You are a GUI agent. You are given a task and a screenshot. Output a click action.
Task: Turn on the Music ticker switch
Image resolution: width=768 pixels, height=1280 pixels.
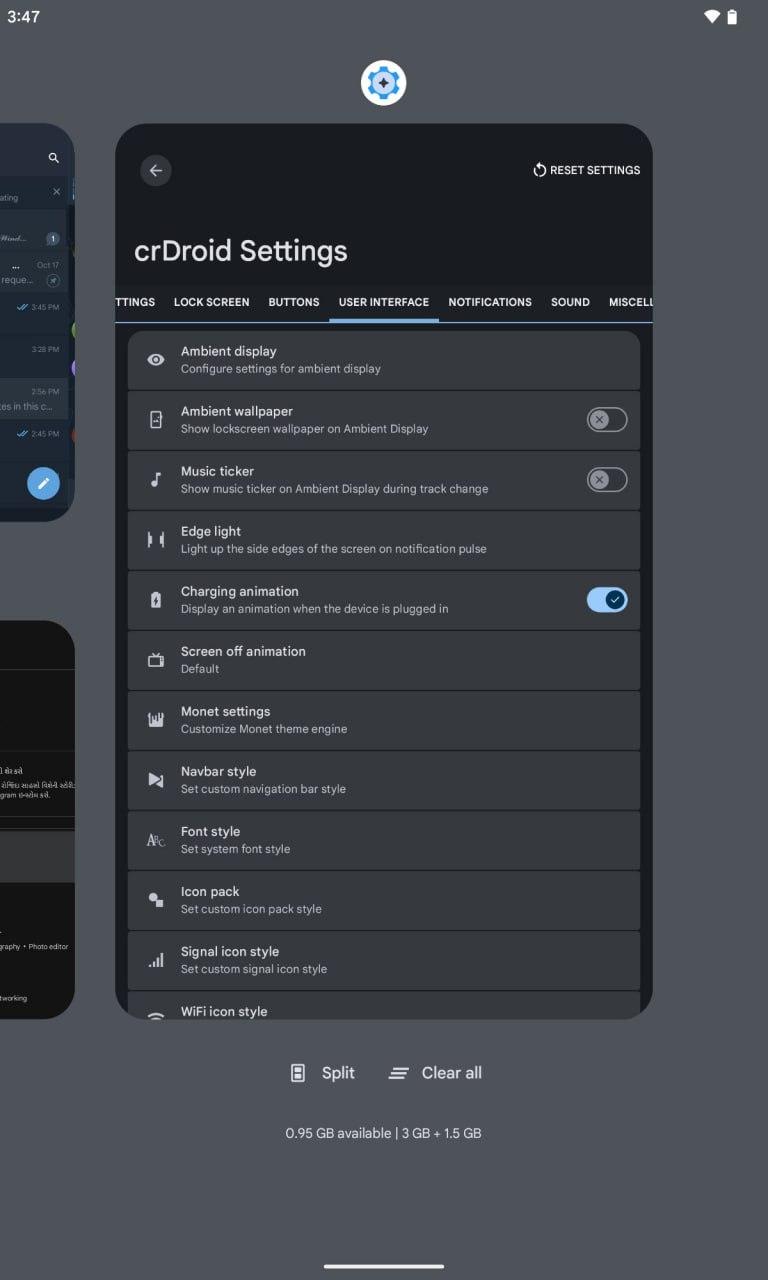coord(606,480)
